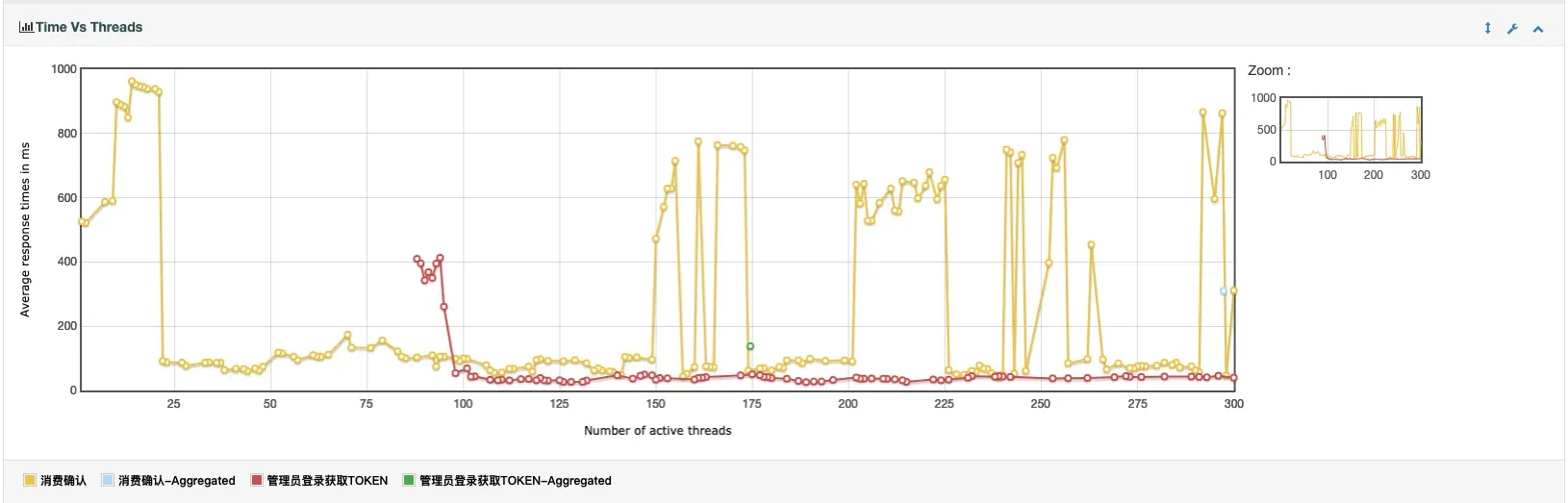The image size is (1568, 503).
Task: Click the light blue 消费确认-Aggregated swatch
Action: point(108,480)
